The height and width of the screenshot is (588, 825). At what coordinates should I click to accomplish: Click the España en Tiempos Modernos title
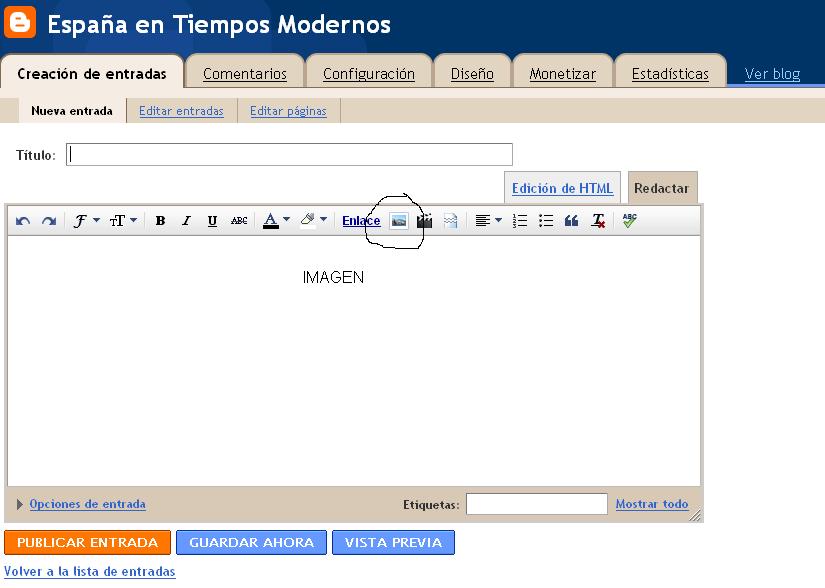[219, 25]
